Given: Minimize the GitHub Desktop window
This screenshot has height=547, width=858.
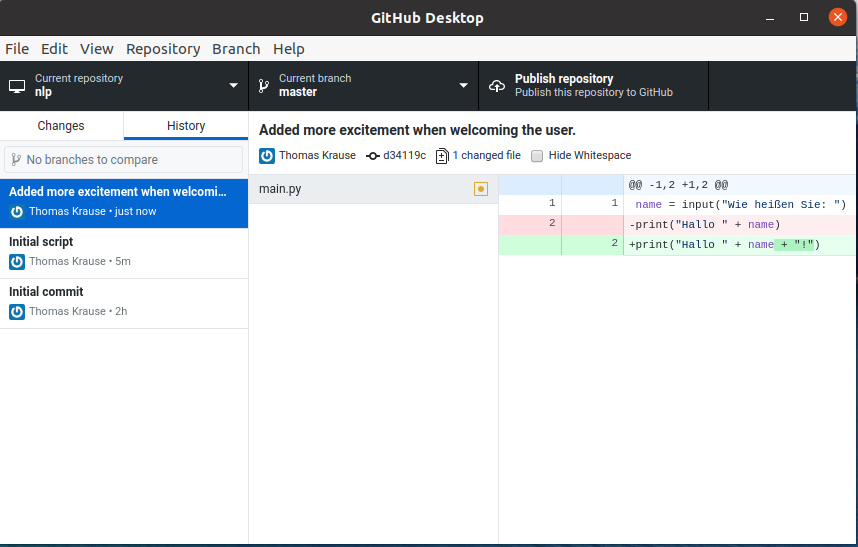Looking at the screenshot, I should [770, 18].
